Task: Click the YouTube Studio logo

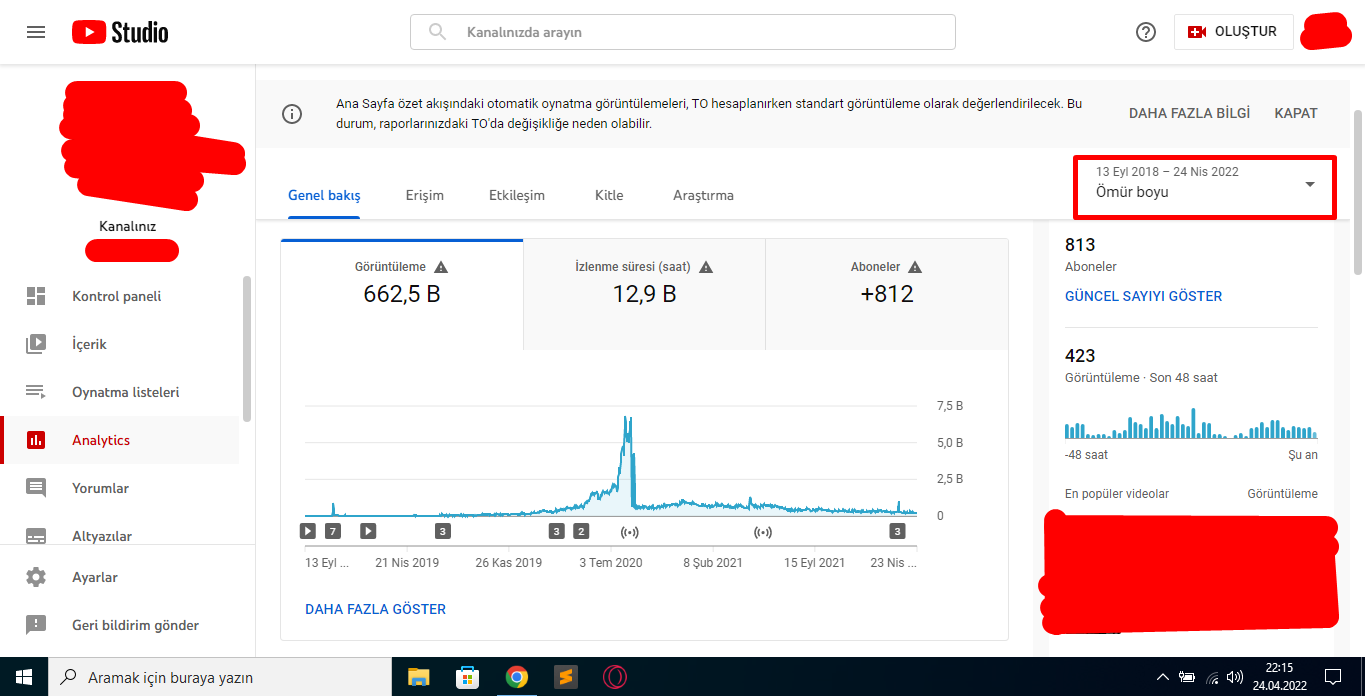Action: (x=120, y=32)
